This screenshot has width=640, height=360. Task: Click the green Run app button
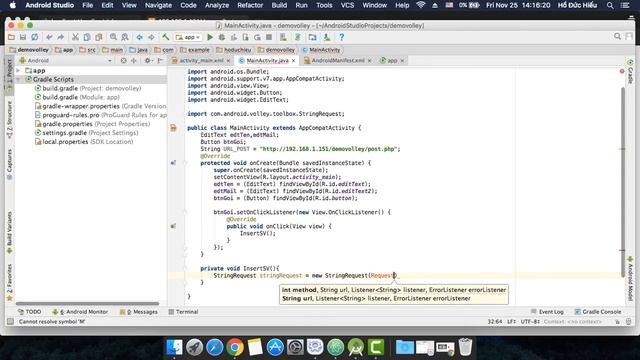coord(210,37)
